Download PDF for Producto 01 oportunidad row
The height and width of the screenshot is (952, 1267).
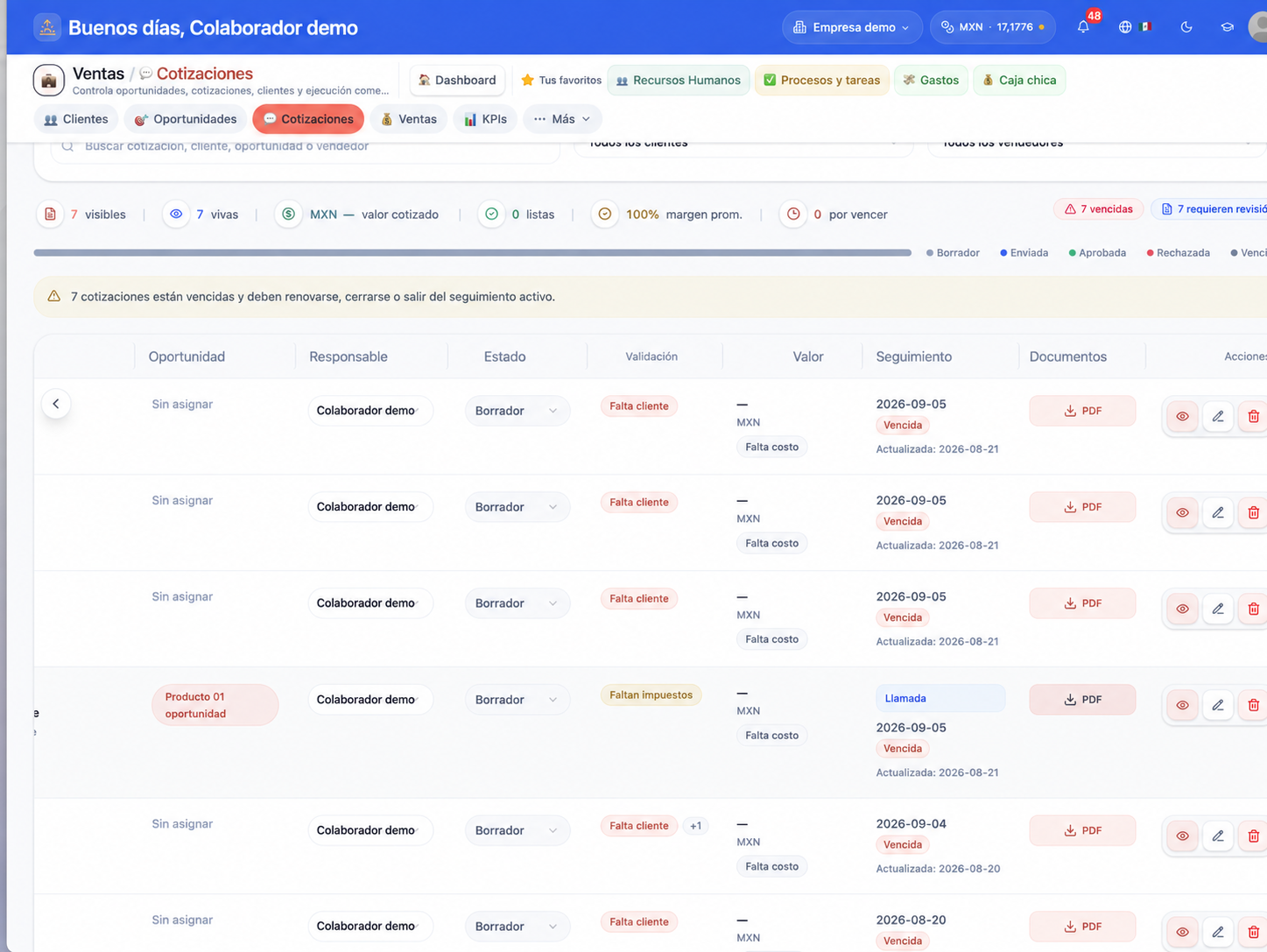1082,700
